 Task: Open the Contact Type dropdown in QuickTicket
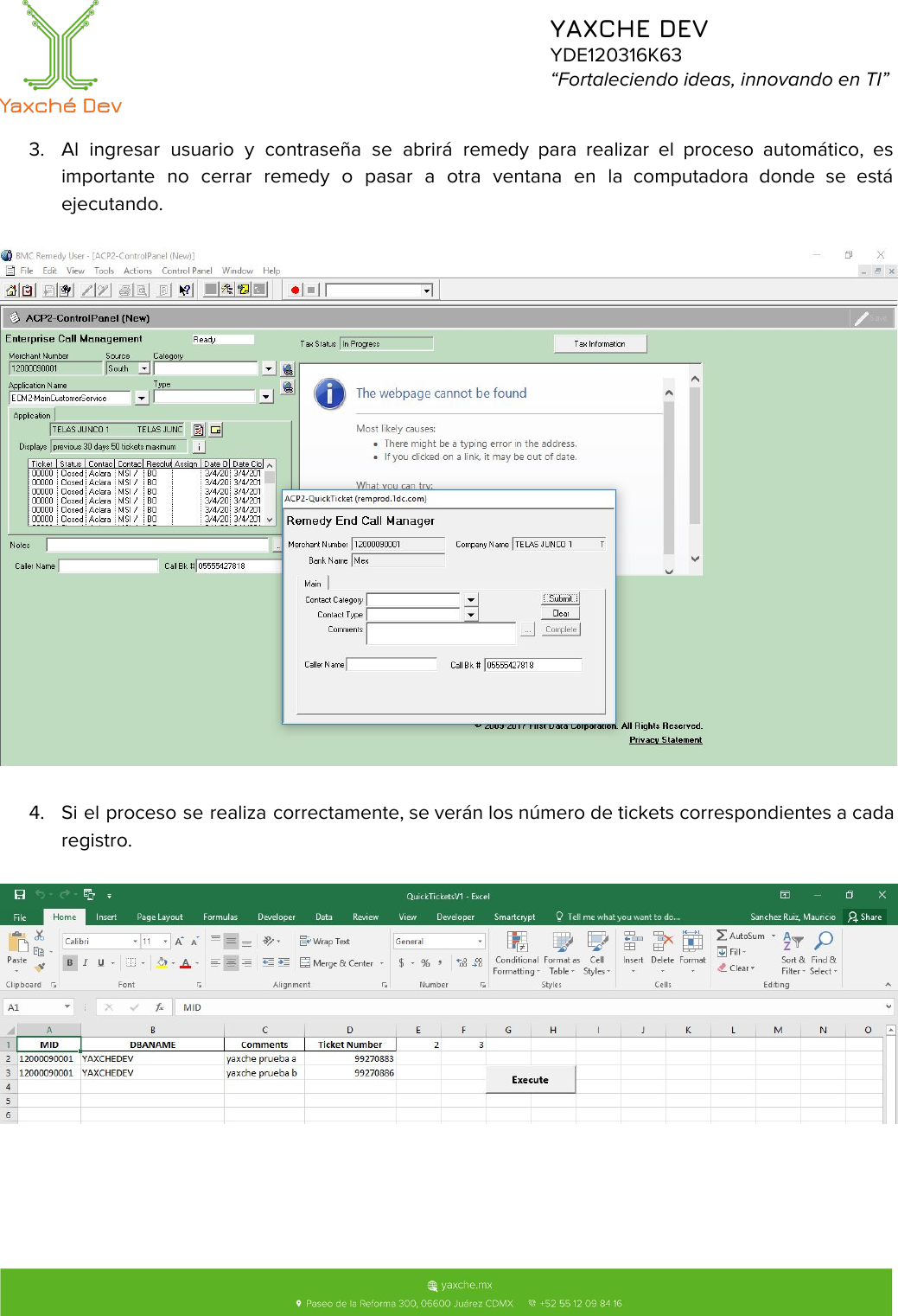(471, 615)
